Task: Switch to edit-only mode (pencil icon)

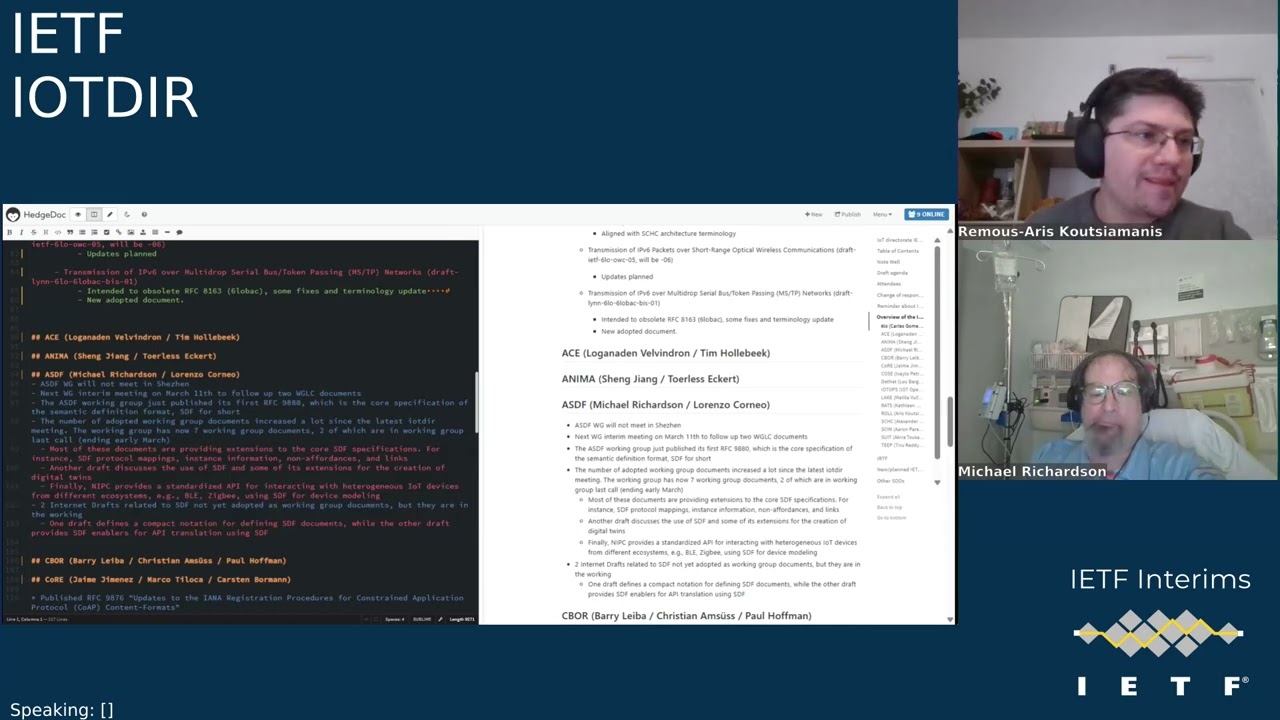Action: tap(110, 214)
